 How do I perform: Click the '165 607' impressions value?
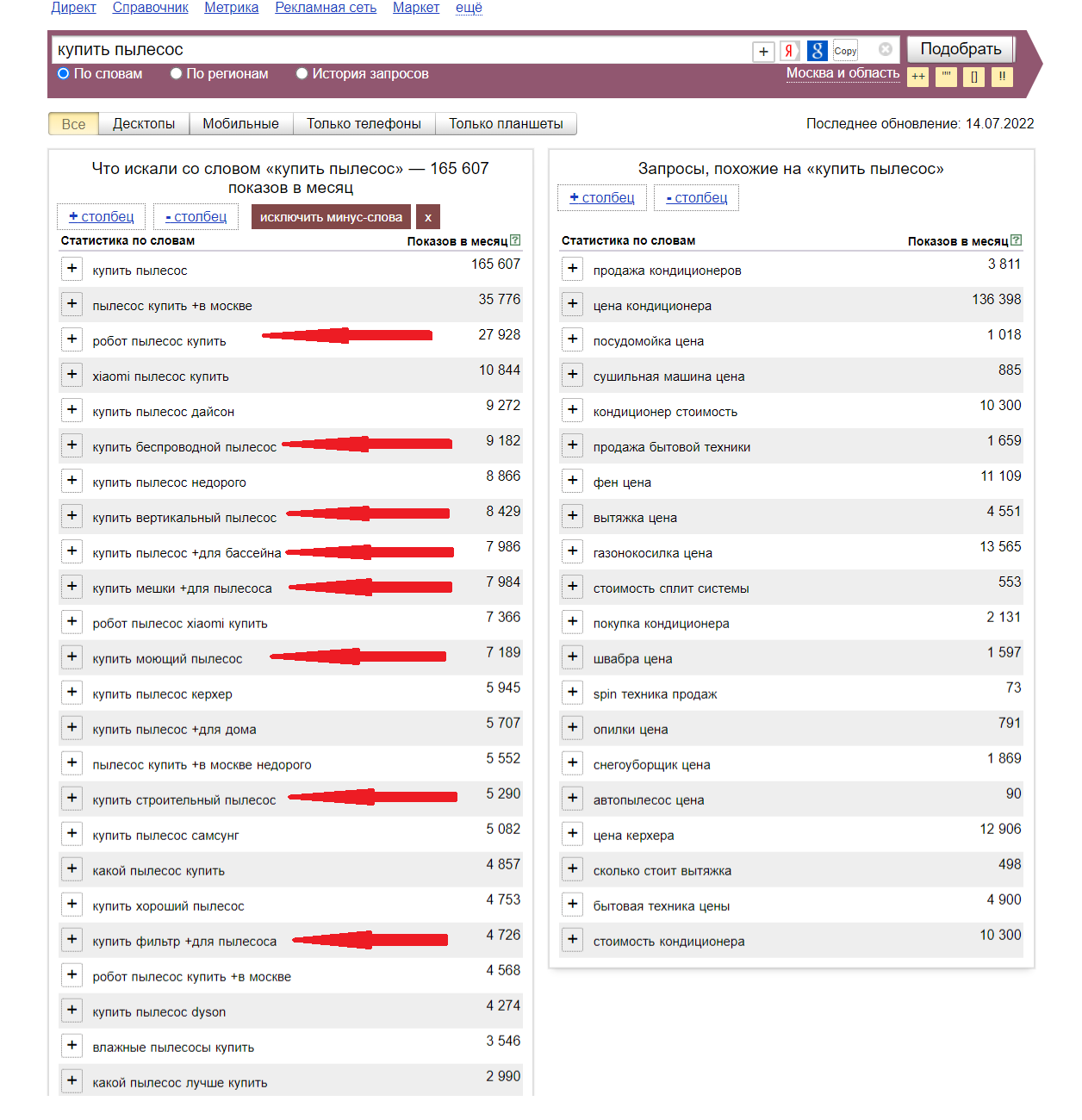pos(496,264)
